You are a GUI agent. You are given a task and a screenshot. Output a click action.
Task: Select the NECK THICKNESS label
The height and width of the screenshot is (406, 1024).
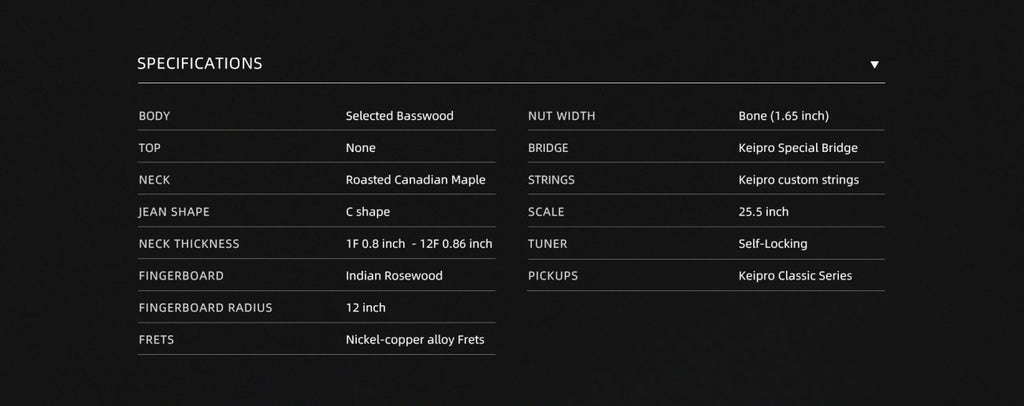[189, 244]
